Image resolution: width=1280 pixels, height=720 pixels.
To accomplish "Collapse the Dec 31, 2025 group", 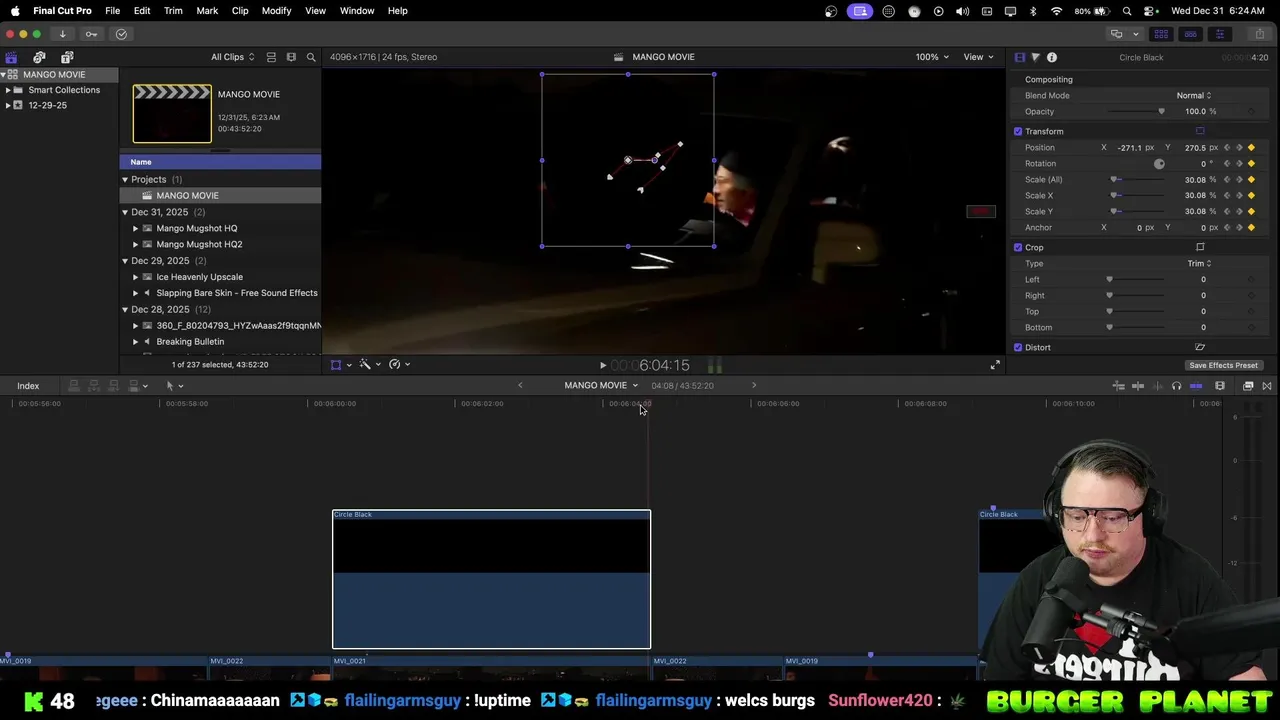I will click(125, 212).
